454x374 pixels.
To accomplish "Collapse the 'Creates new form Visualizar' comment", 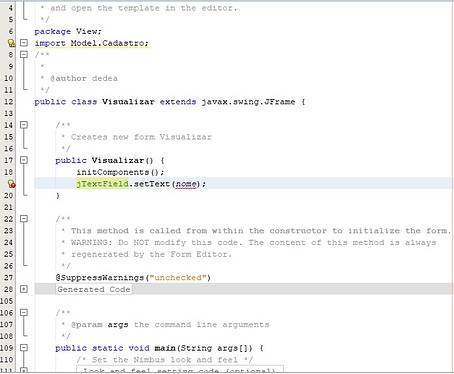I will [x=24, y=125].
